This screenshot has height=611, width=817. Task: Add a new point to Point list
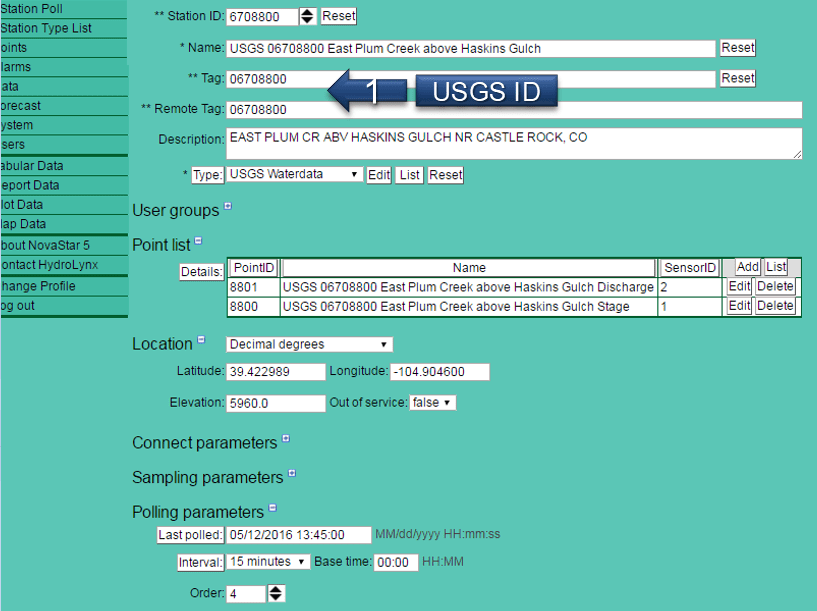(x=747, y=266)
